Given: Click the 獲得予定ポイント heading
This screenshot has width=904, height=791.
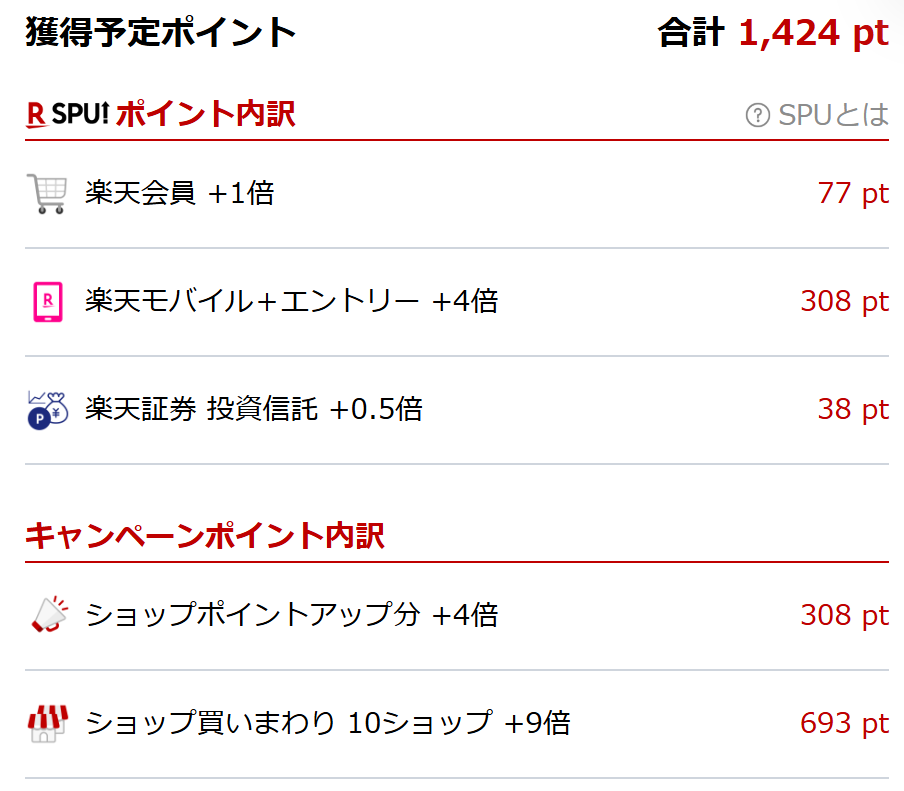Looking at the screenshot, I should [161, 33].
